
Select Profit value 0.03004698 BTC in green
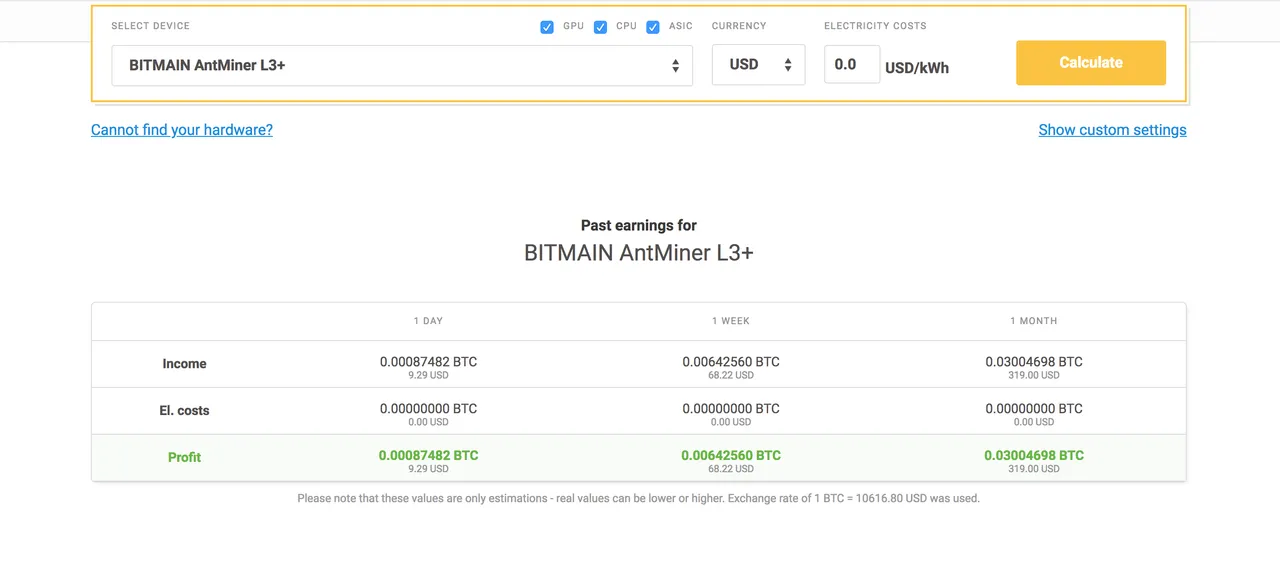[1034, 455]
